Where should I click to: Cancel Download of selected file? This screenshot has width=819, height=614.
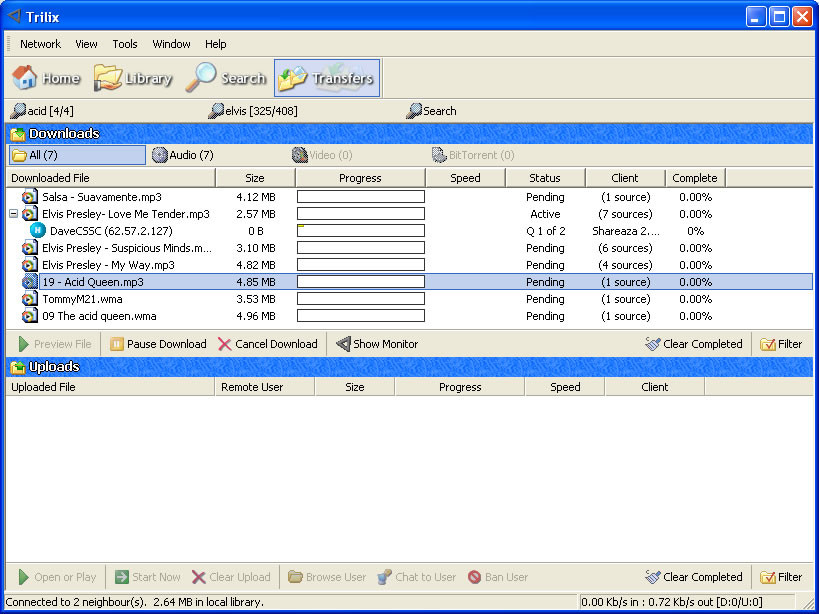coord(268,344)
